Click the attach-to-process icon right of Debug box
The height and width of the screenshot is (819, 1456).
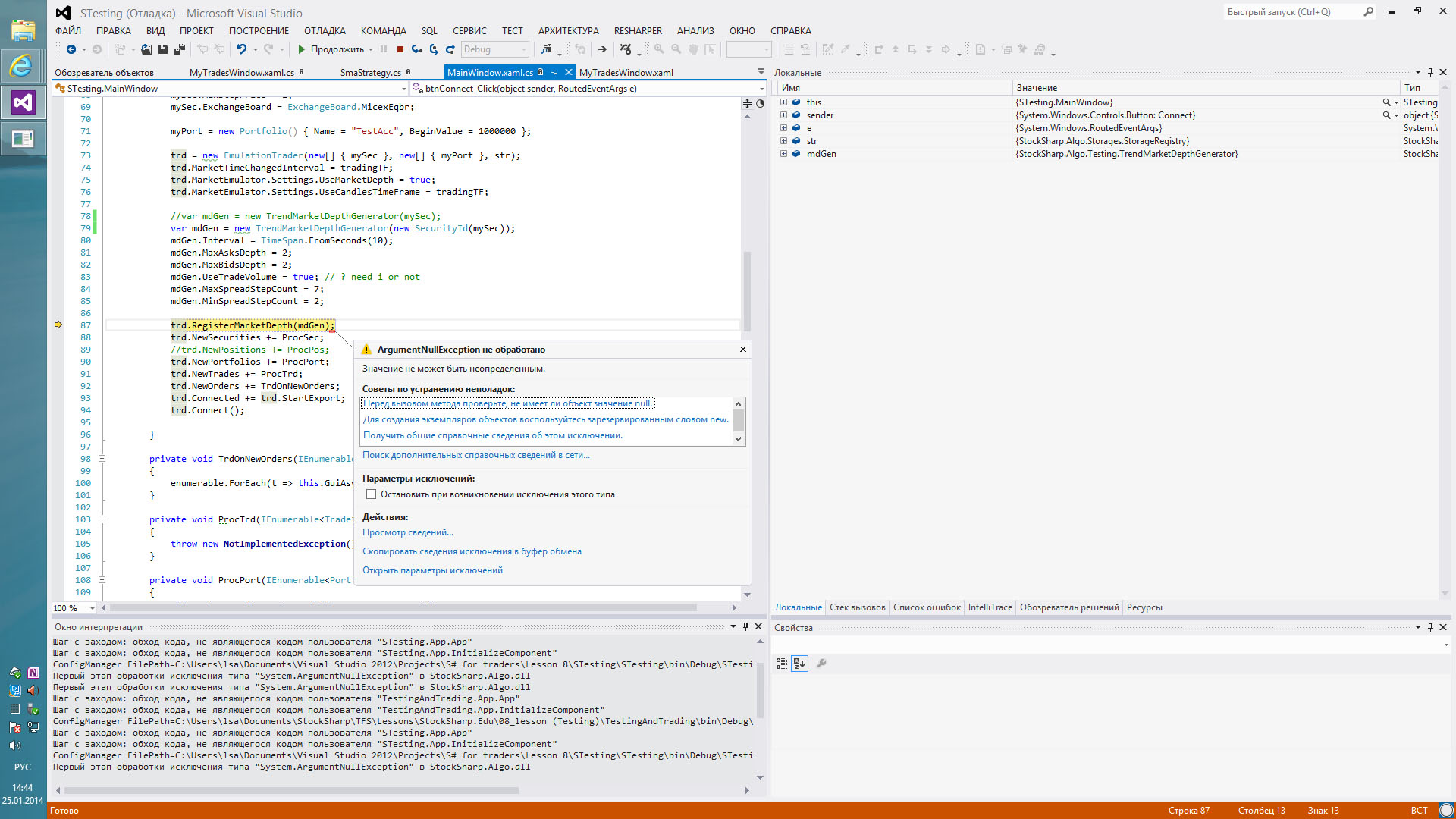coord(546,49)
